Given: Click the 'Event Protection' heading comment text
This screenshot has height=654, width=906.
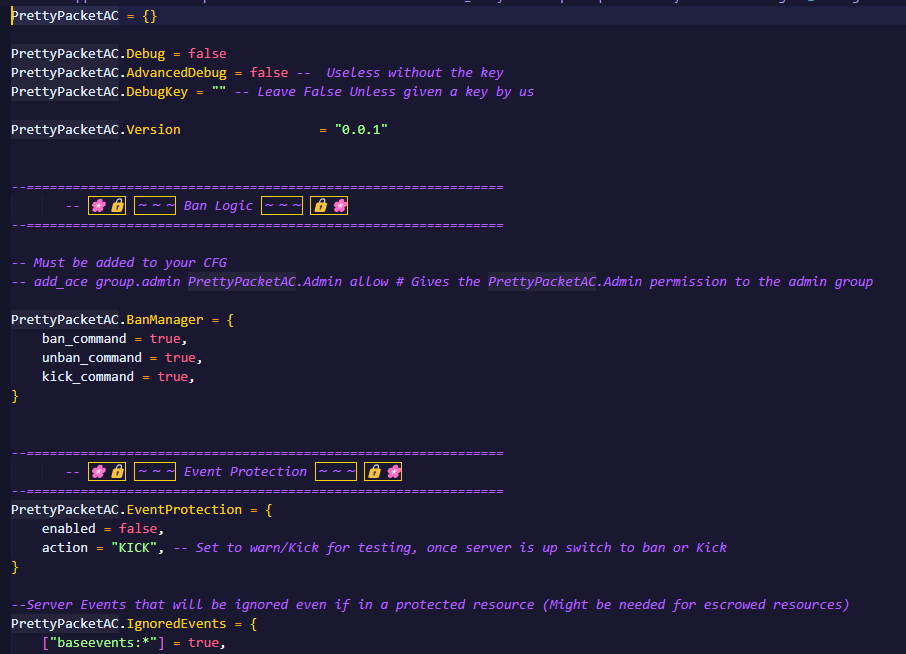Looking at the screenshot, I should [x=245, y=472].
